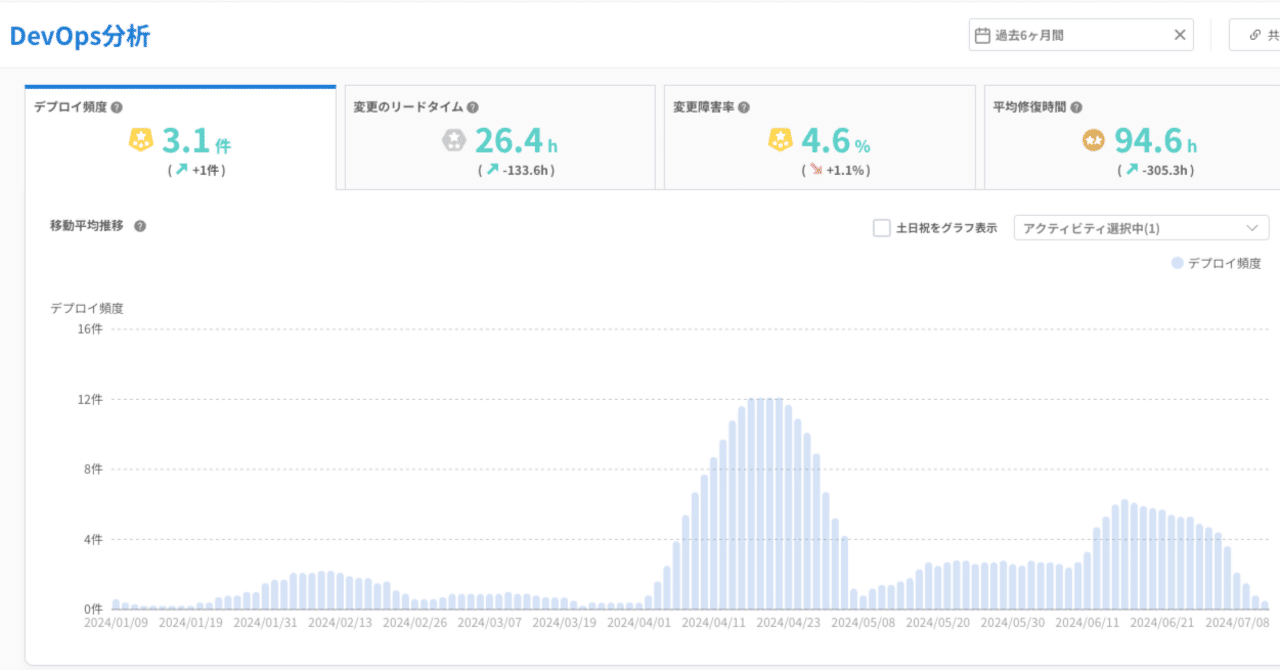
Task: Click the calendar icon in the date range filter
Action: click(x=982, y=34)
